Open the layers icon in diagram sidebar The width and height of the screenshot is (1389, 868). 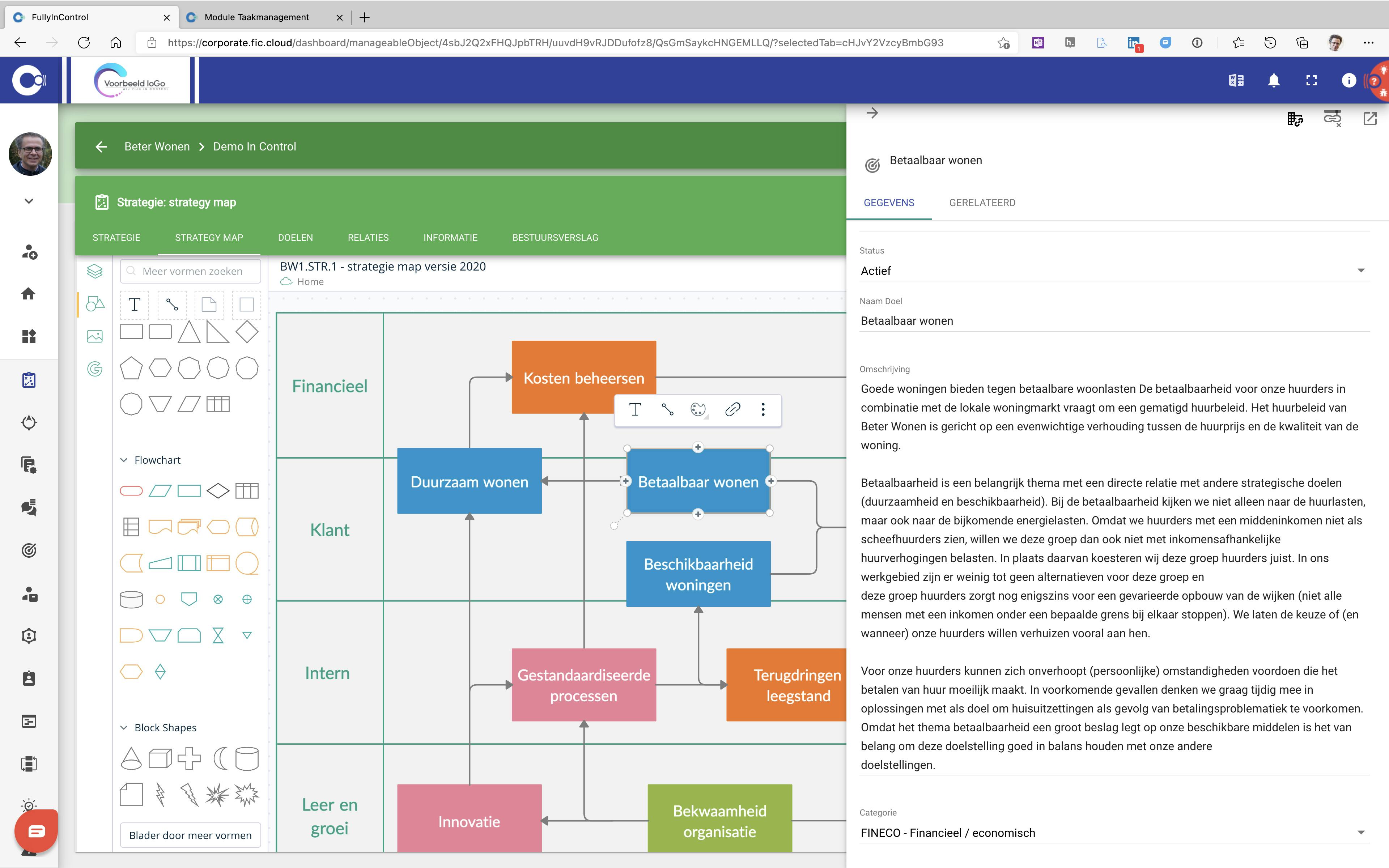point(95,271)
